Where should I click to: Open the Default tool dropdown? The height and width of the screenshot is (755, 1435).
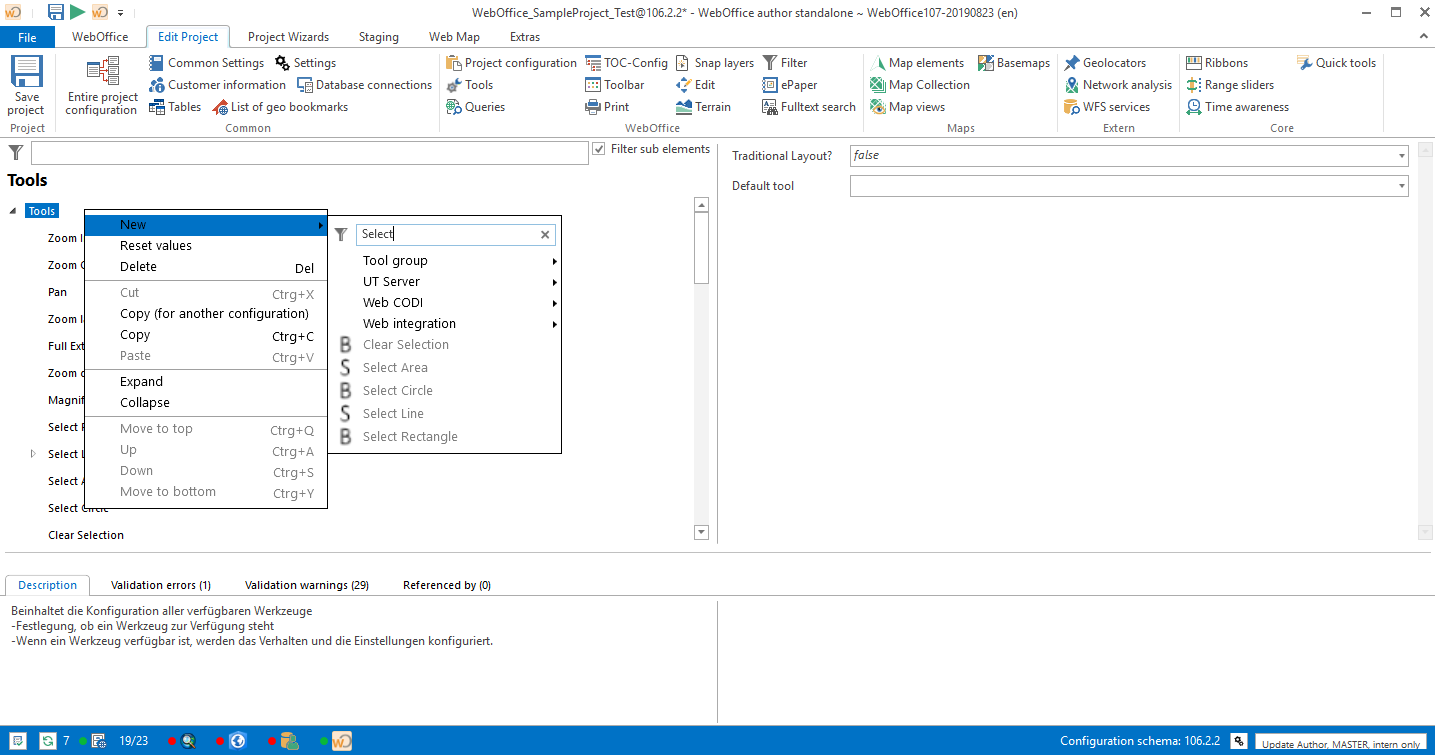(x=1400, y=185)
